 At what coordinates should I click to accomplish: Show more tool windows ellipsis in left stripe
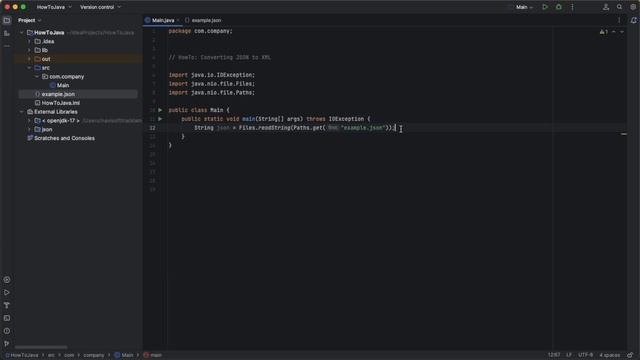tap(7, 46)
